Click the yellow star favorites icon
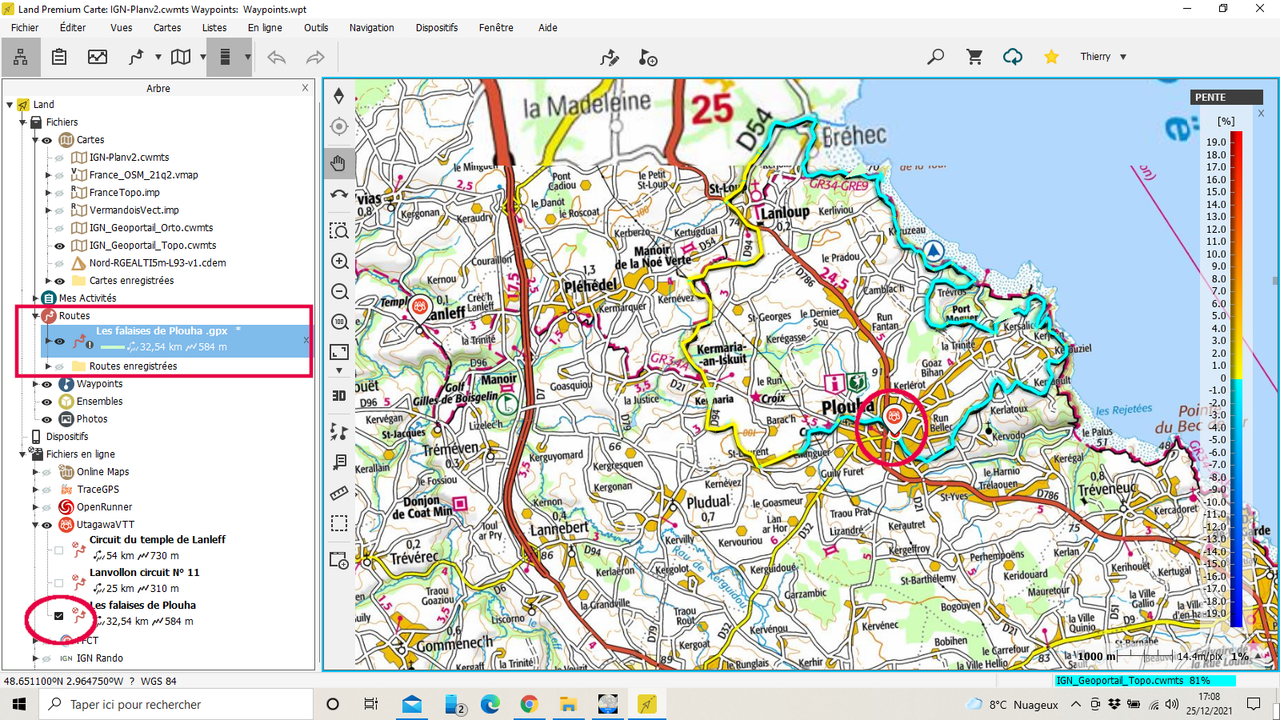Viewport: 1280px width, 720px height. [1051, 57]
